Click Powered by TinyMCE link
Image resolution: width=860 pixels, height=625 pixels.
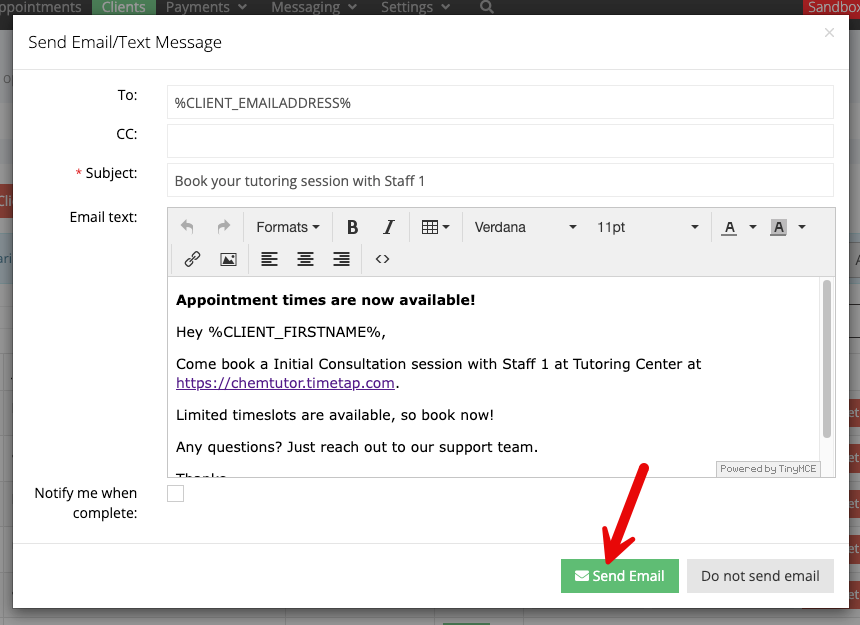point(768,469)
